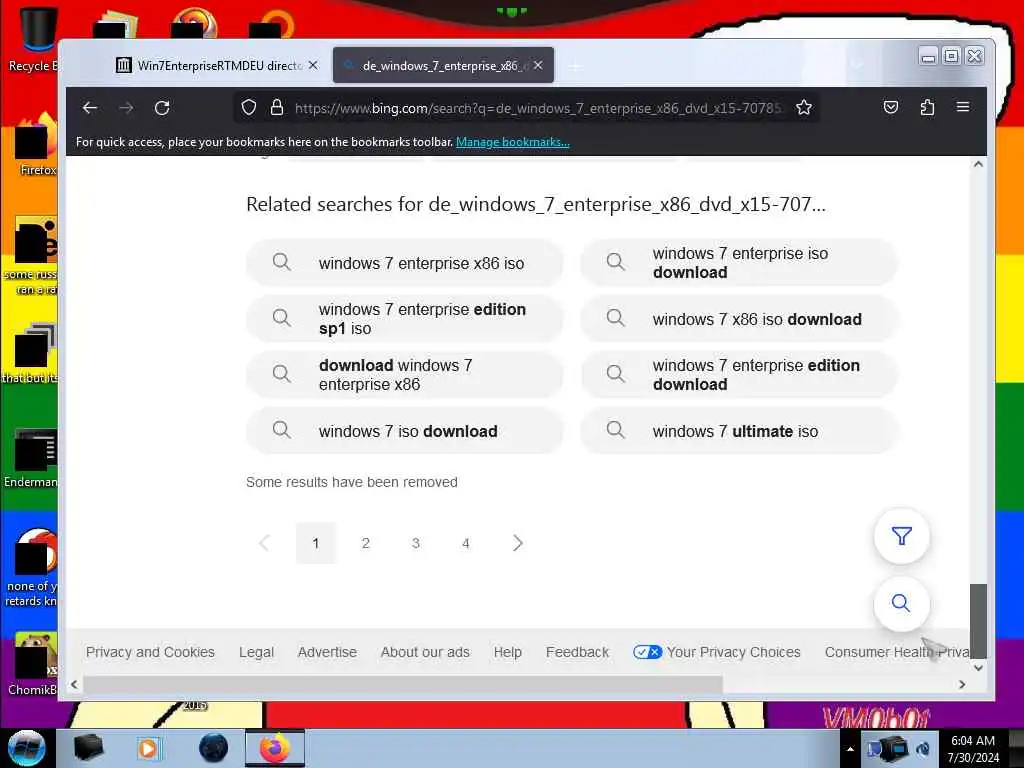The image size is (1024, 768).
Task: Click the Bing filter funnel button
Action: click(x=901, y=536)
